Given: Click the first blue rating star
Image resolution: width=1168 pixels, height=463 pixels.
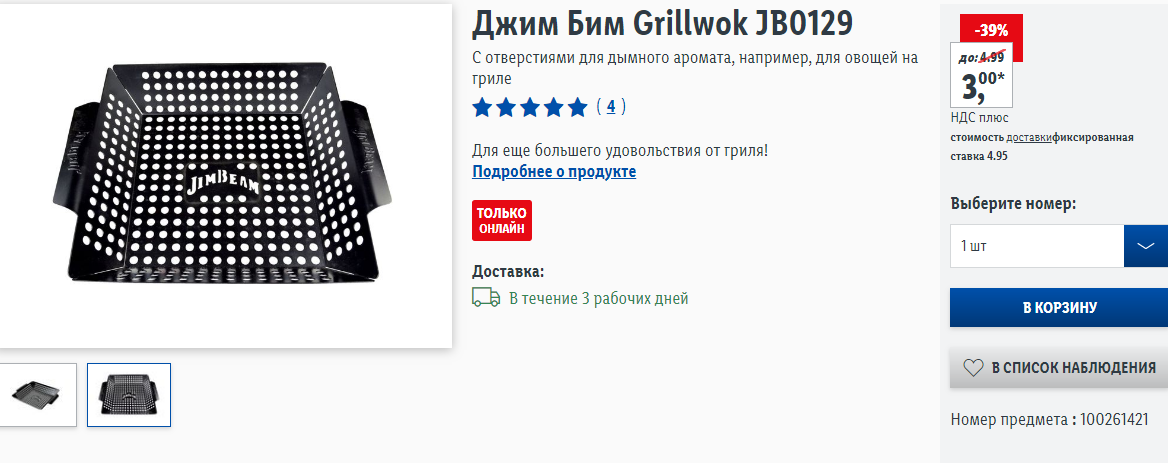Looking at the screenshot, I should (482, 107).
